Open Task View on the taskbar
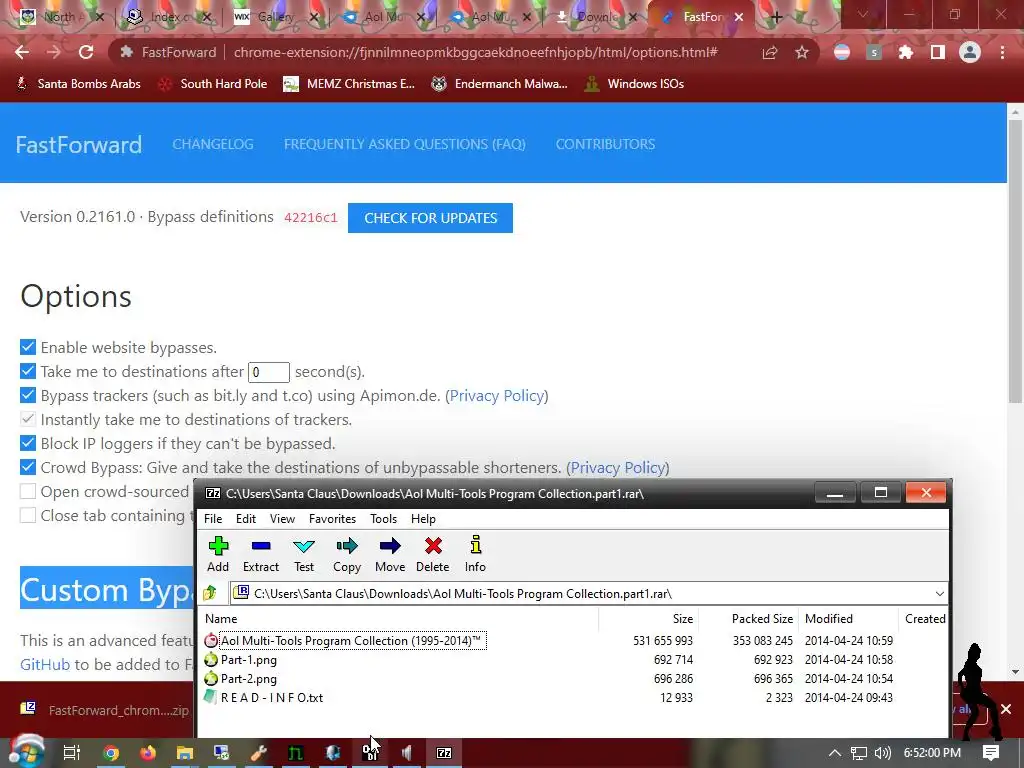The height and width of the screenshot is (768, 1024). [72, 753]
